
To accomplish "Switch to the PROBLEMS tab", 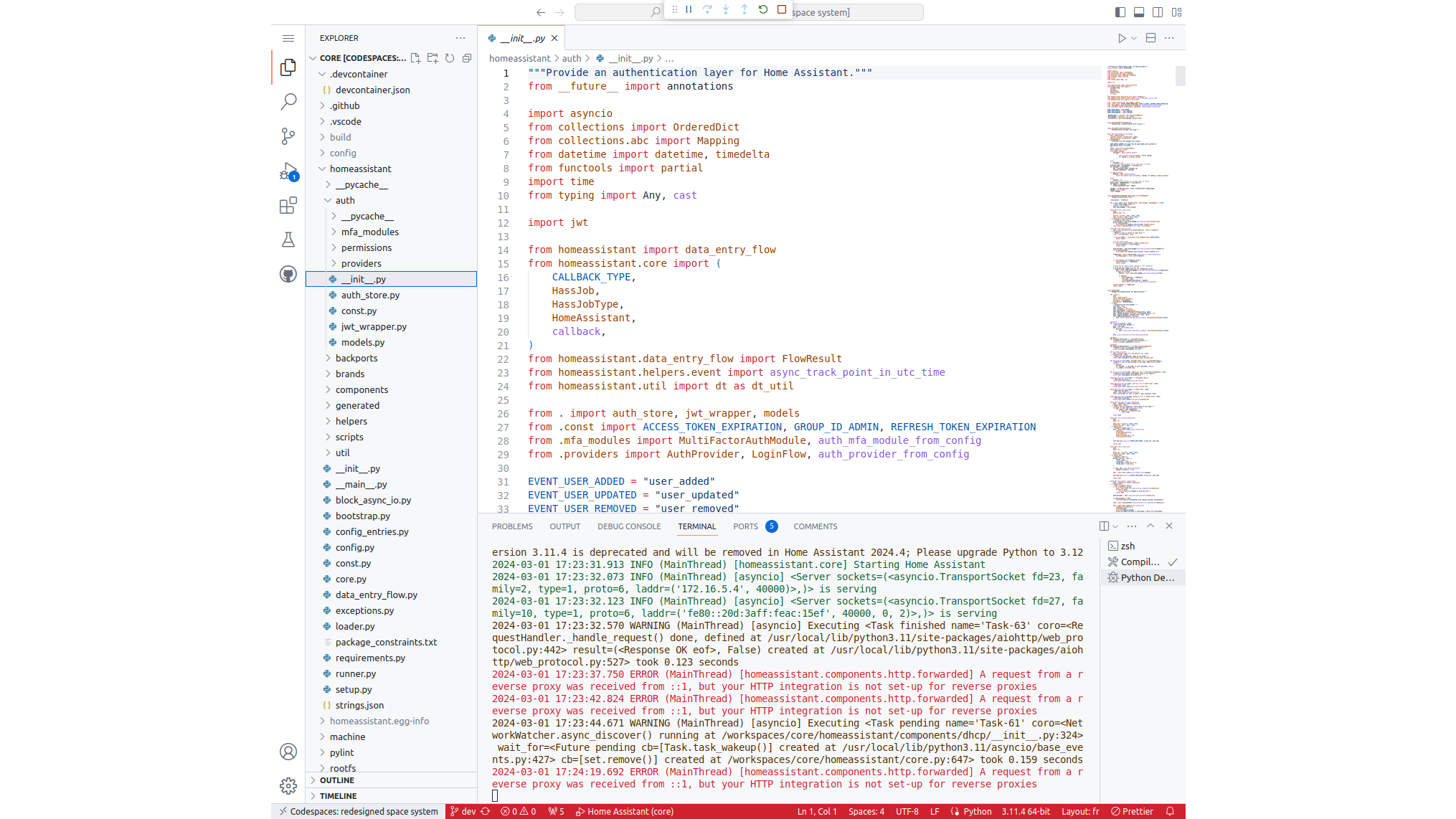I will coord(512,526).
